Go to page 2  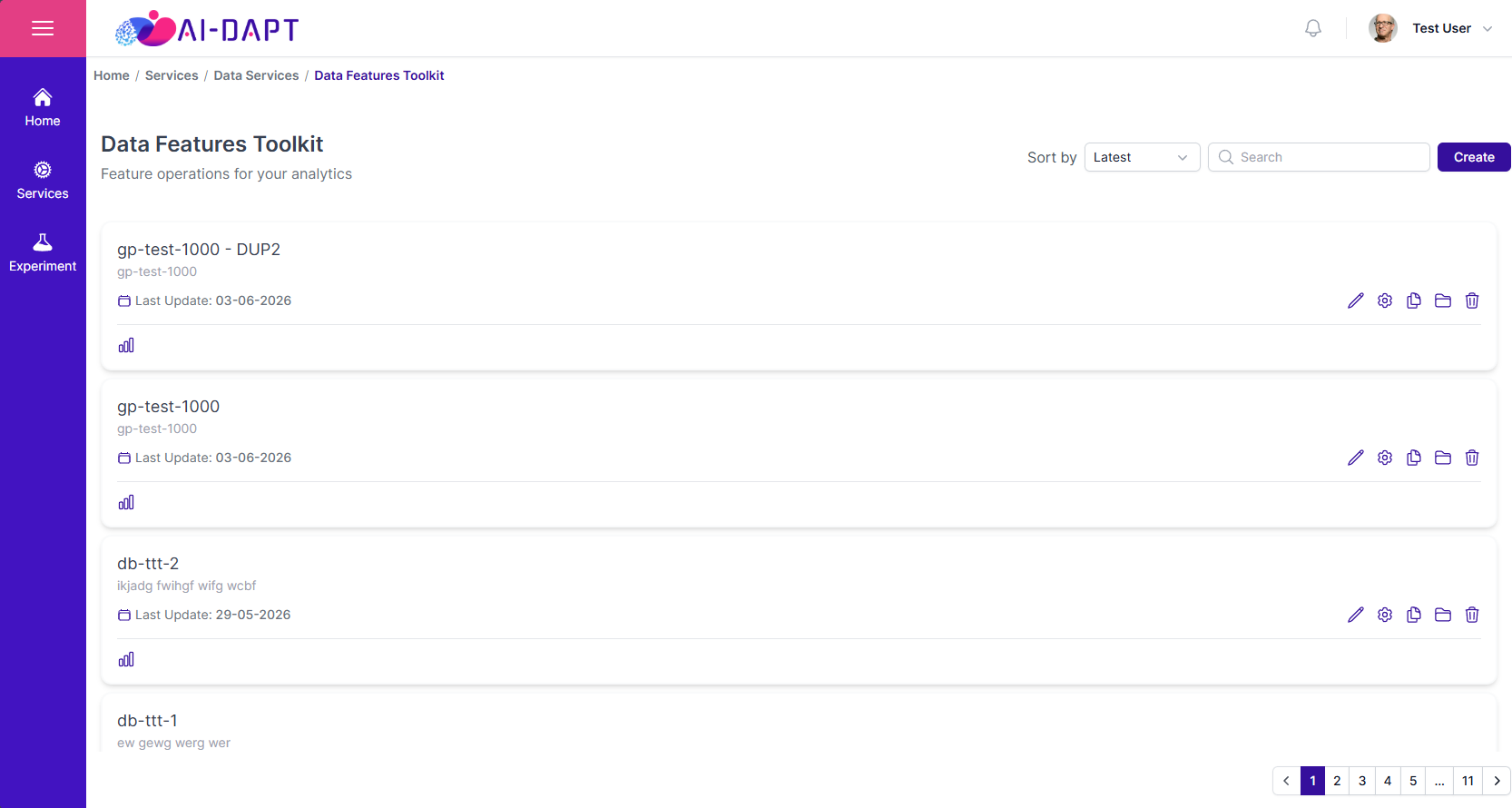pos(1337,781)
